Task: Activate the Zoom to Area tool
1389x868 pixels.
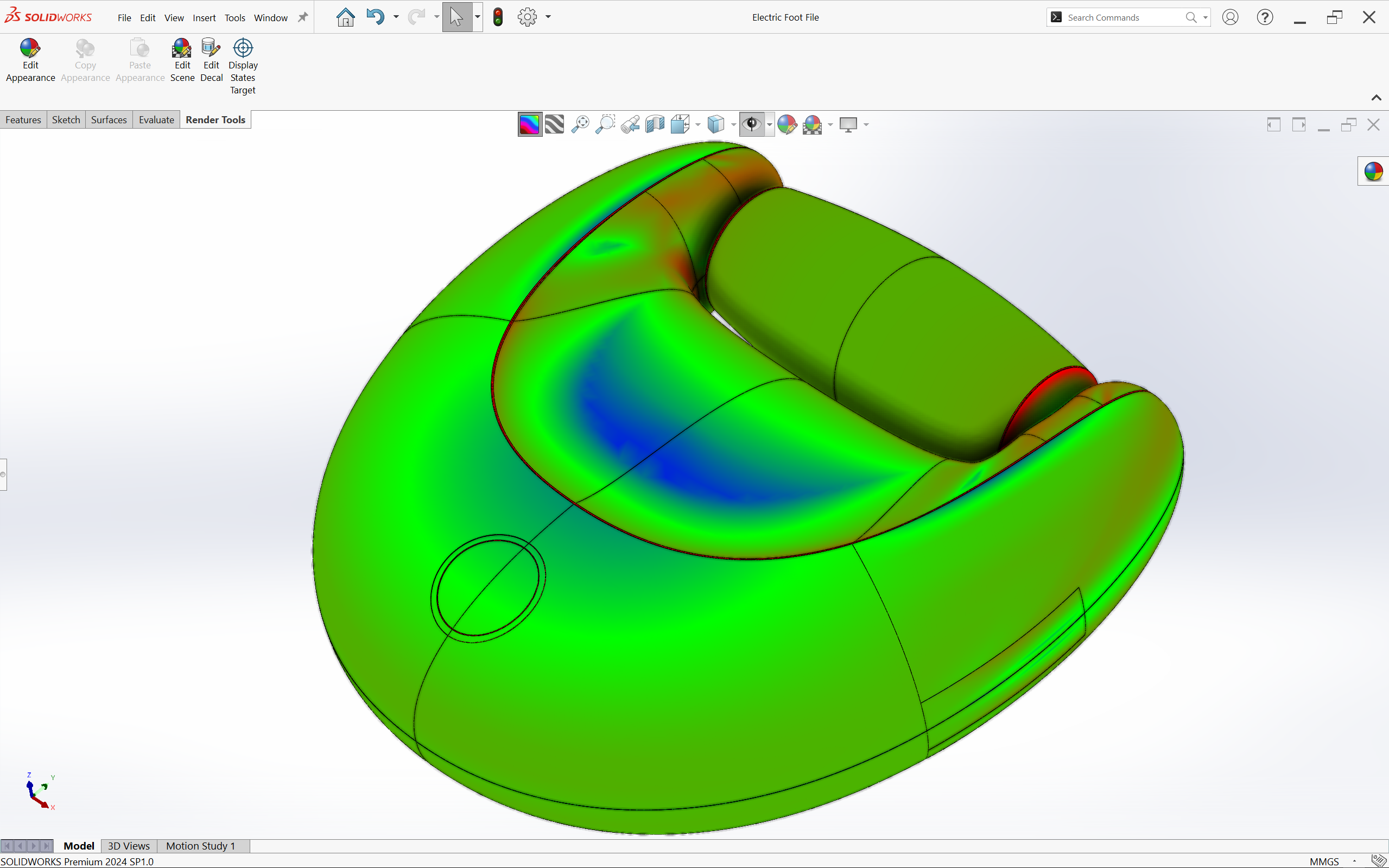Action: tap(605, 124)
